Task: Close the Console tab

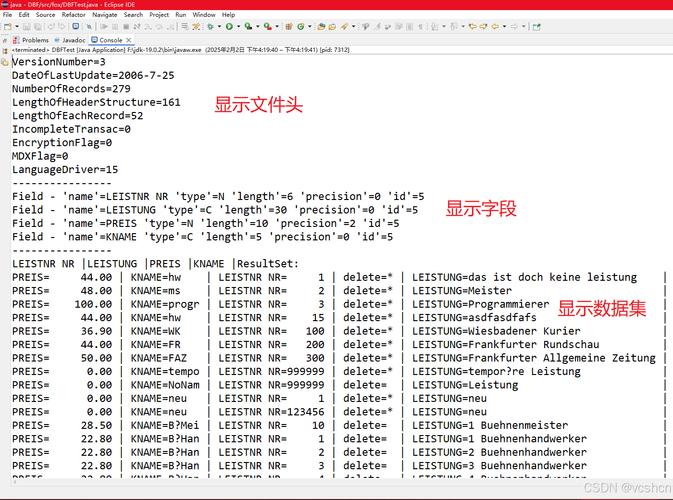Action: [129, 40]
